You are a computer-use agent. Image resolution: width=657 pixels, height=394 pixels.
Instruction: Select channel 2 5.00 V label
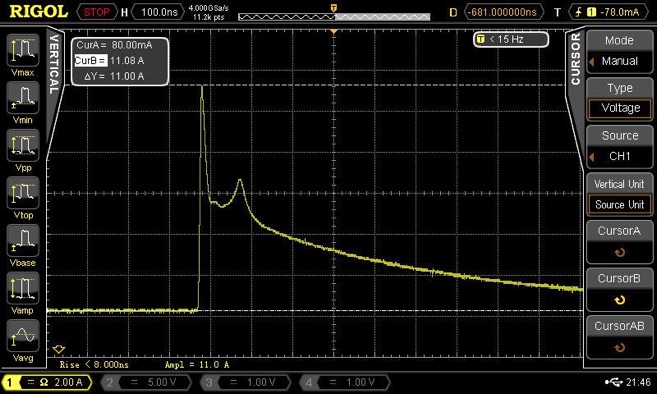coord(147,382)
